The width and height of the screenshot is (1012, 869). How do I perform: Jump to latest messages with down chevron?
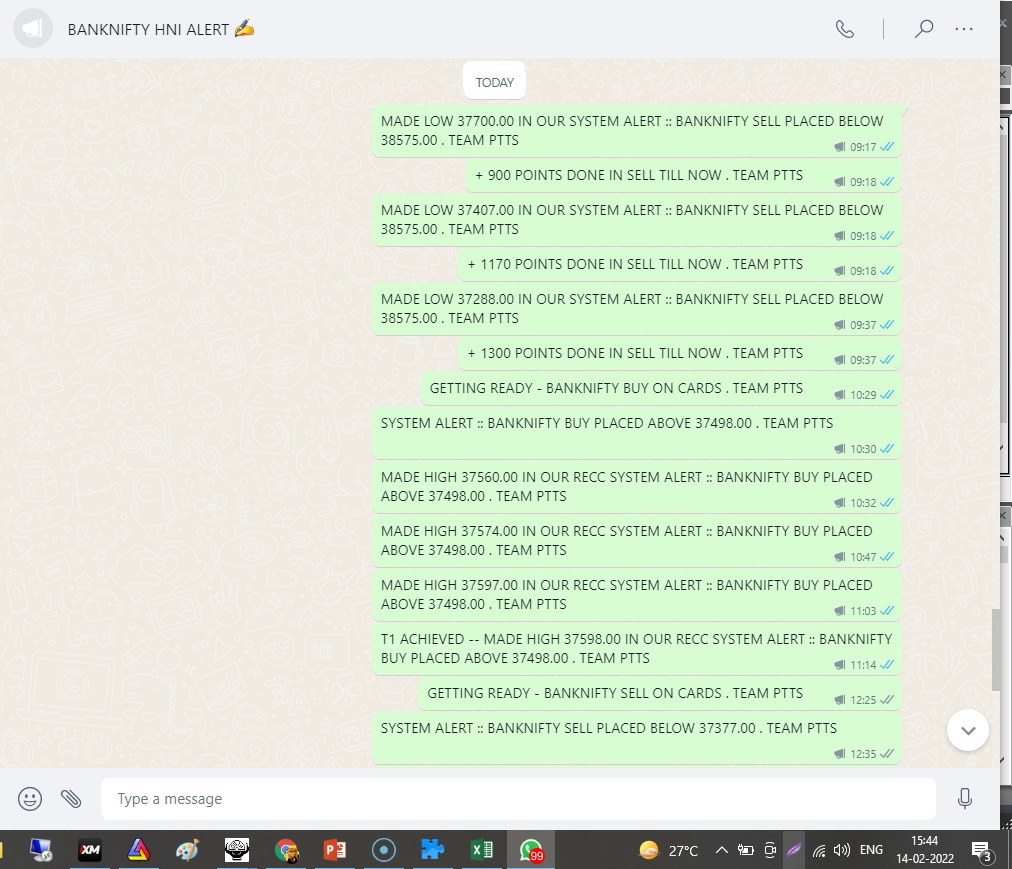coord(967,730)
